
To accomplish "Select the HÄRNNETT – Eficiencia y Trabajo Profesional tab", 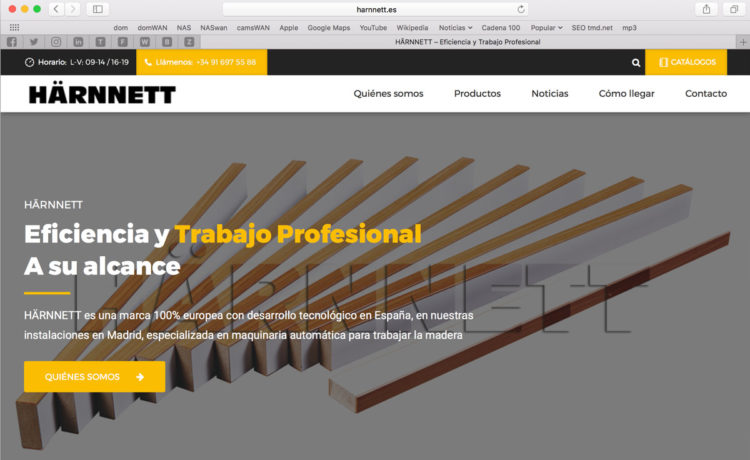I will [x=468, y=42].
